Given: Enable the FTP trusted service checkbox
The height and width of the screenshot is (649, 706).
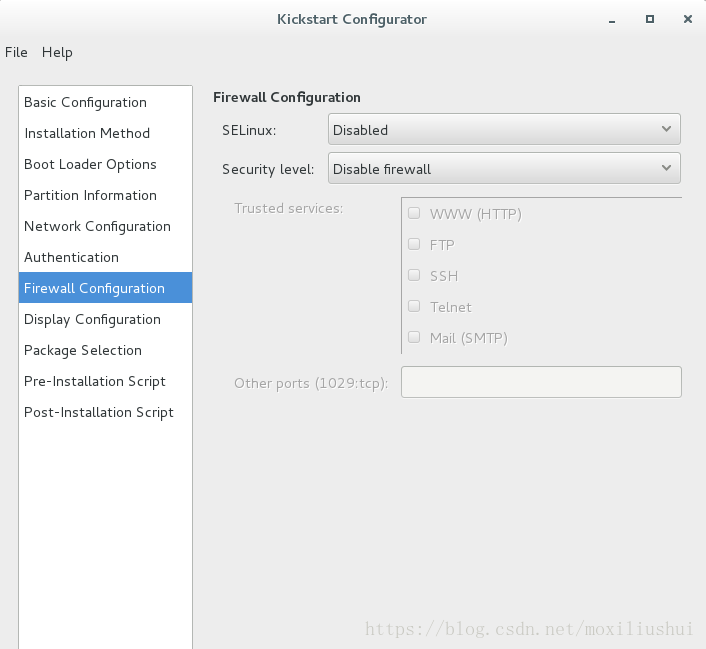Looking at the screenshot, I should (x=414, y=244).
